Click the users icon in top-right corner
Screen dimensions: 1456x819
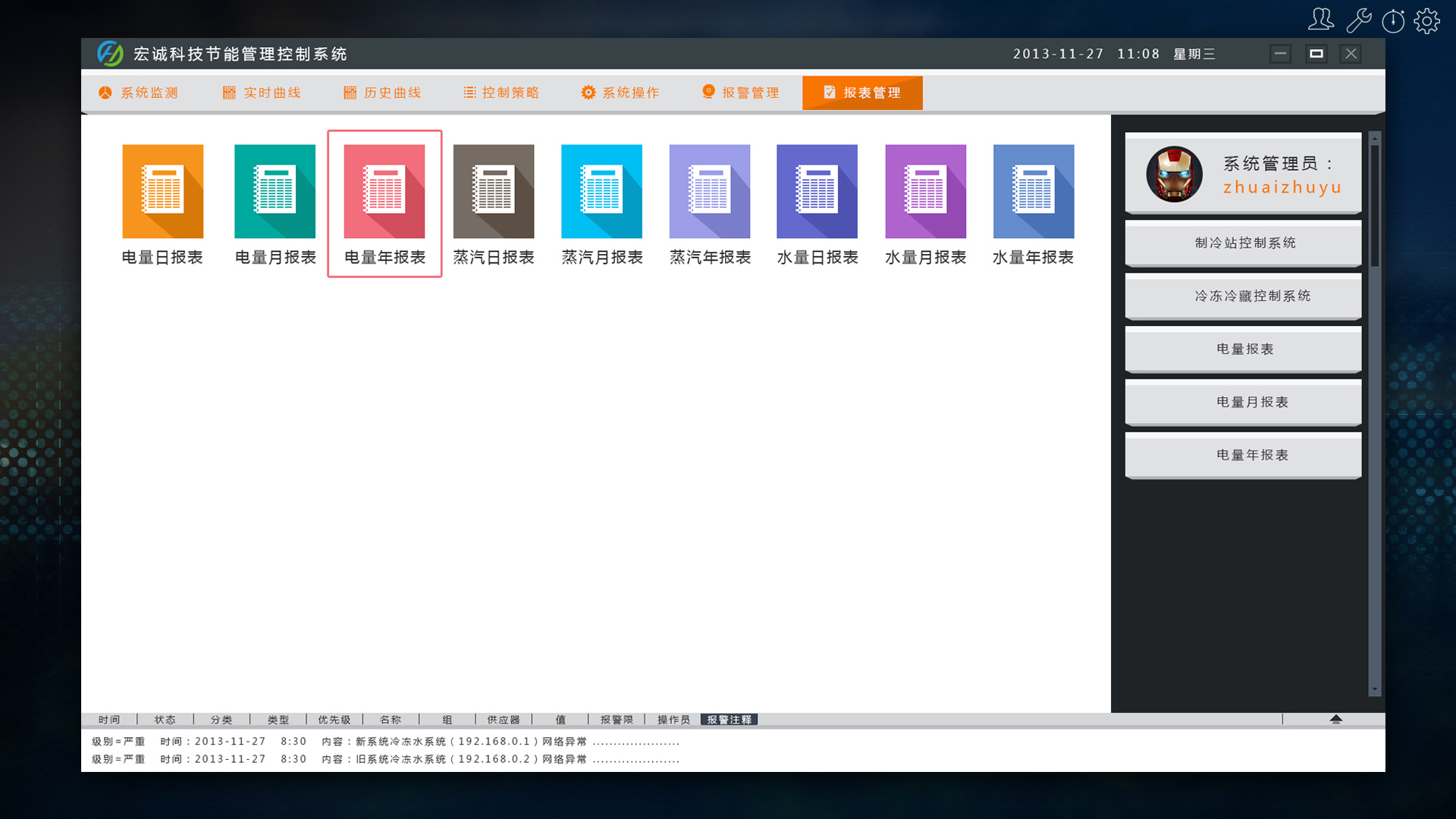pyautogui.click(x=1321, y=20)
